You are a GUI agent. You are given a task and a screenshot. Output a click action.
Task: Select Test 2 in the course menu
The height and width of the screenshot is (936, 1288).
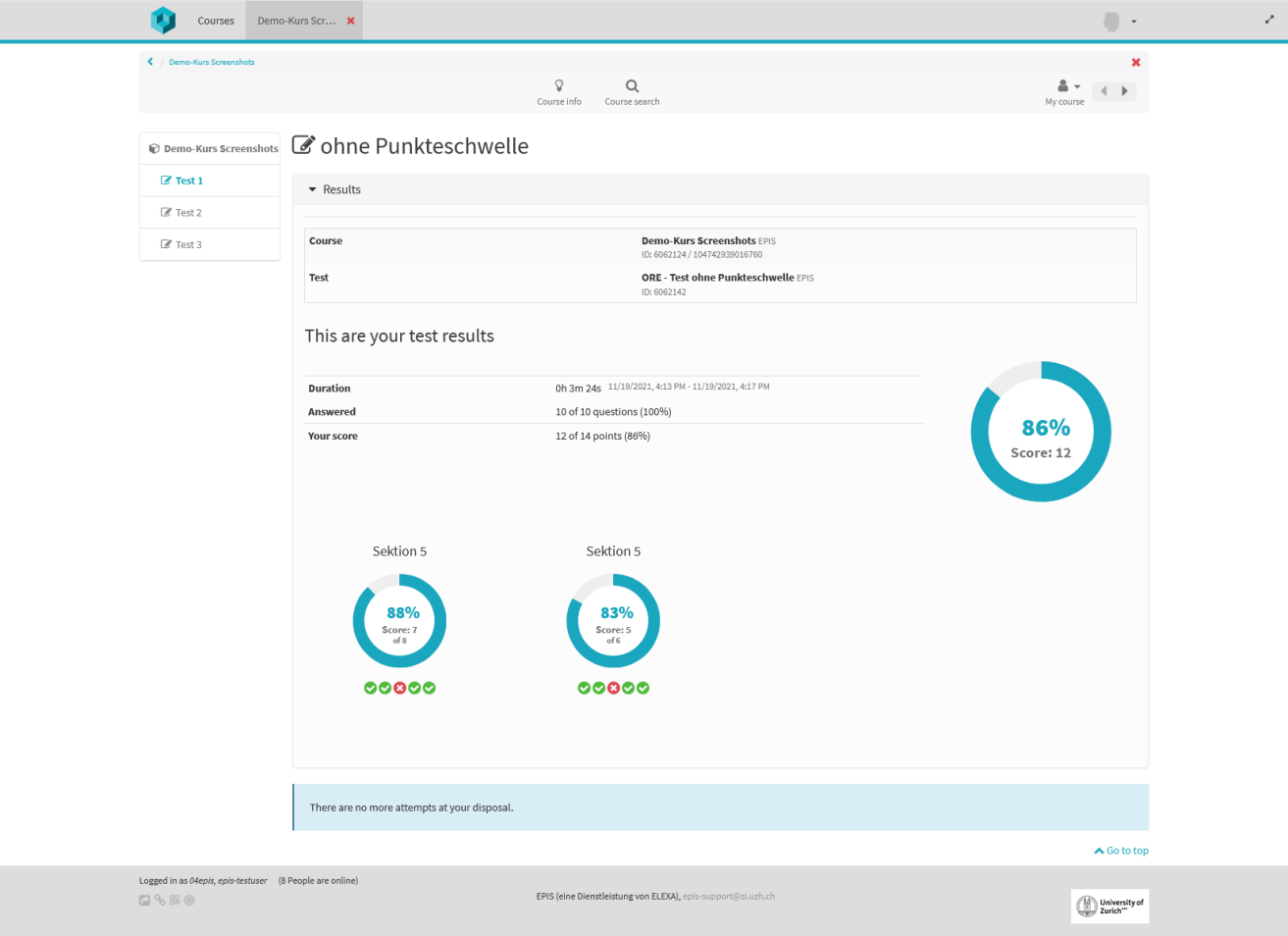point(188,213)
